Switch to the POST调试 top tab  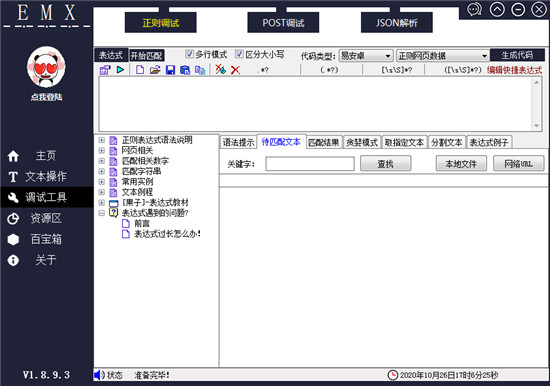tap(283, 23)
